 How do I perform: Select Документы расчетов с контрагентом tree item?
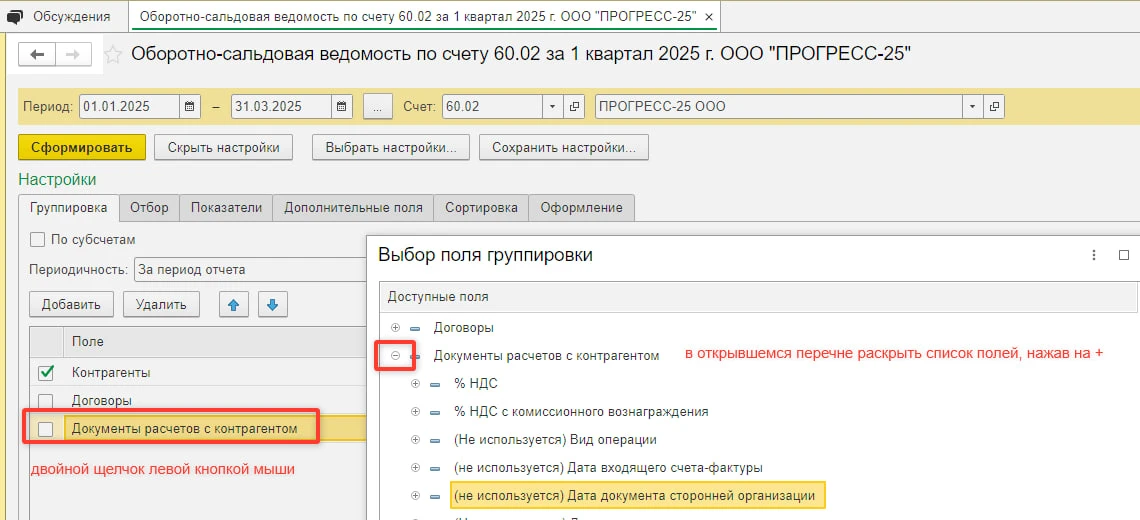[x=546, y=356]
